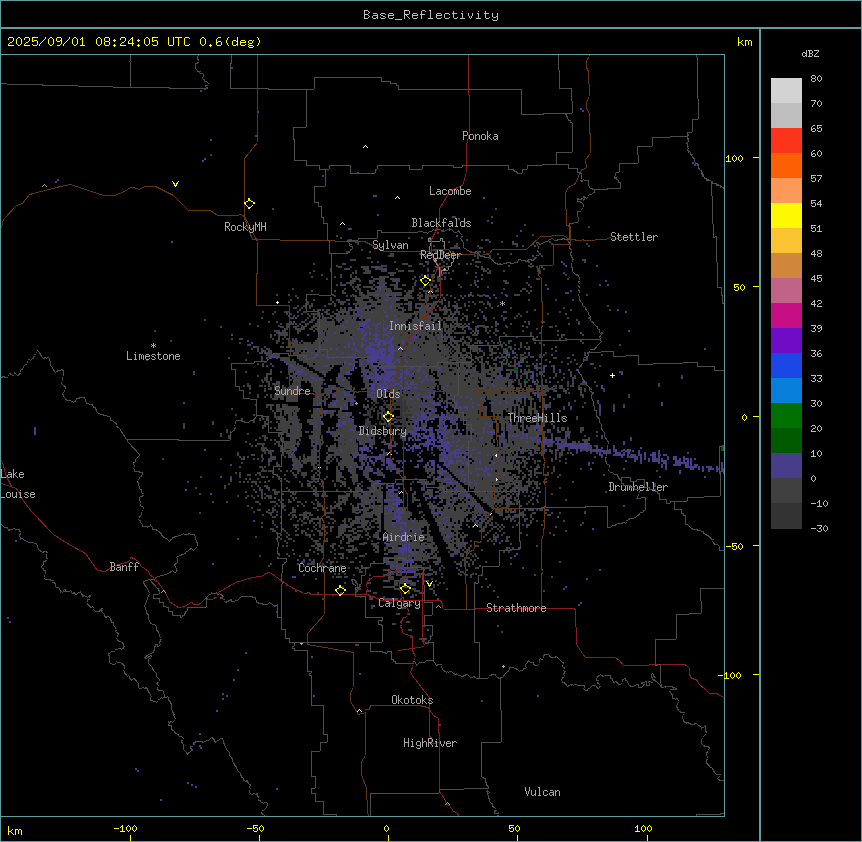Screen dimensions: 862x842
Task: Select the yellow diamond marker above Didsbury
Action: pyautogui.click(x=388, y=416)
